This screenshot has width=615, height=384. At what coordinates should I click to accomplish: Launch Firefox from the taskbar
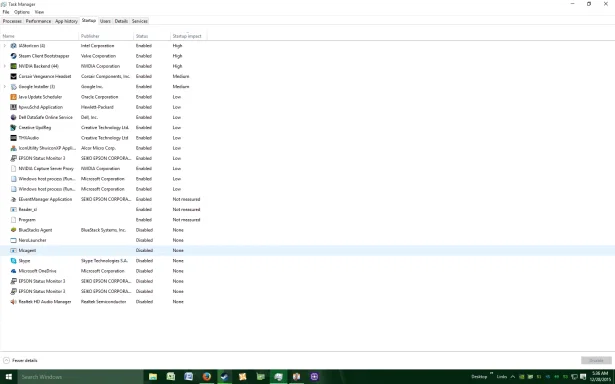(207, 377)
